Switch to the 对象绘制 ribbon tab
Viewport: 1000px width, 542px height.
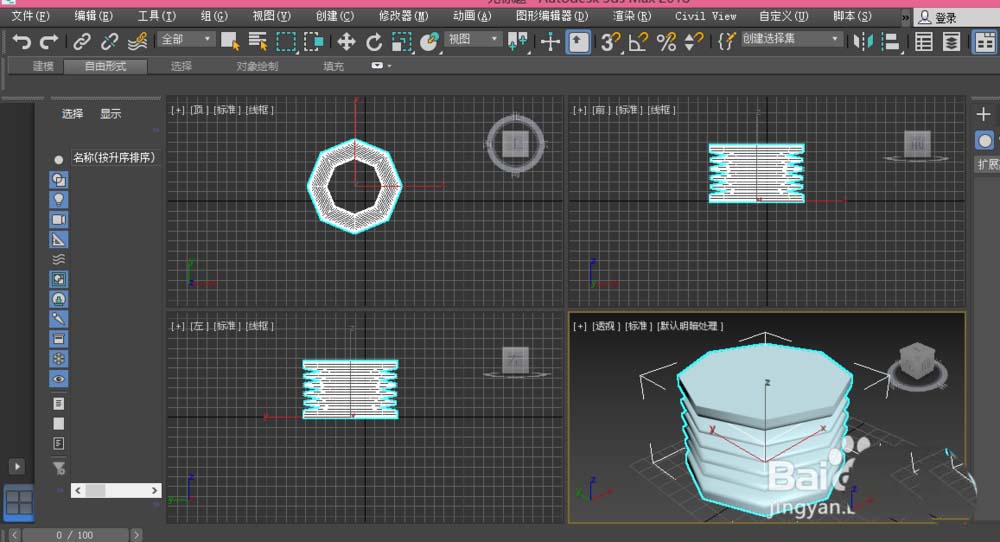tap(257, 66)
